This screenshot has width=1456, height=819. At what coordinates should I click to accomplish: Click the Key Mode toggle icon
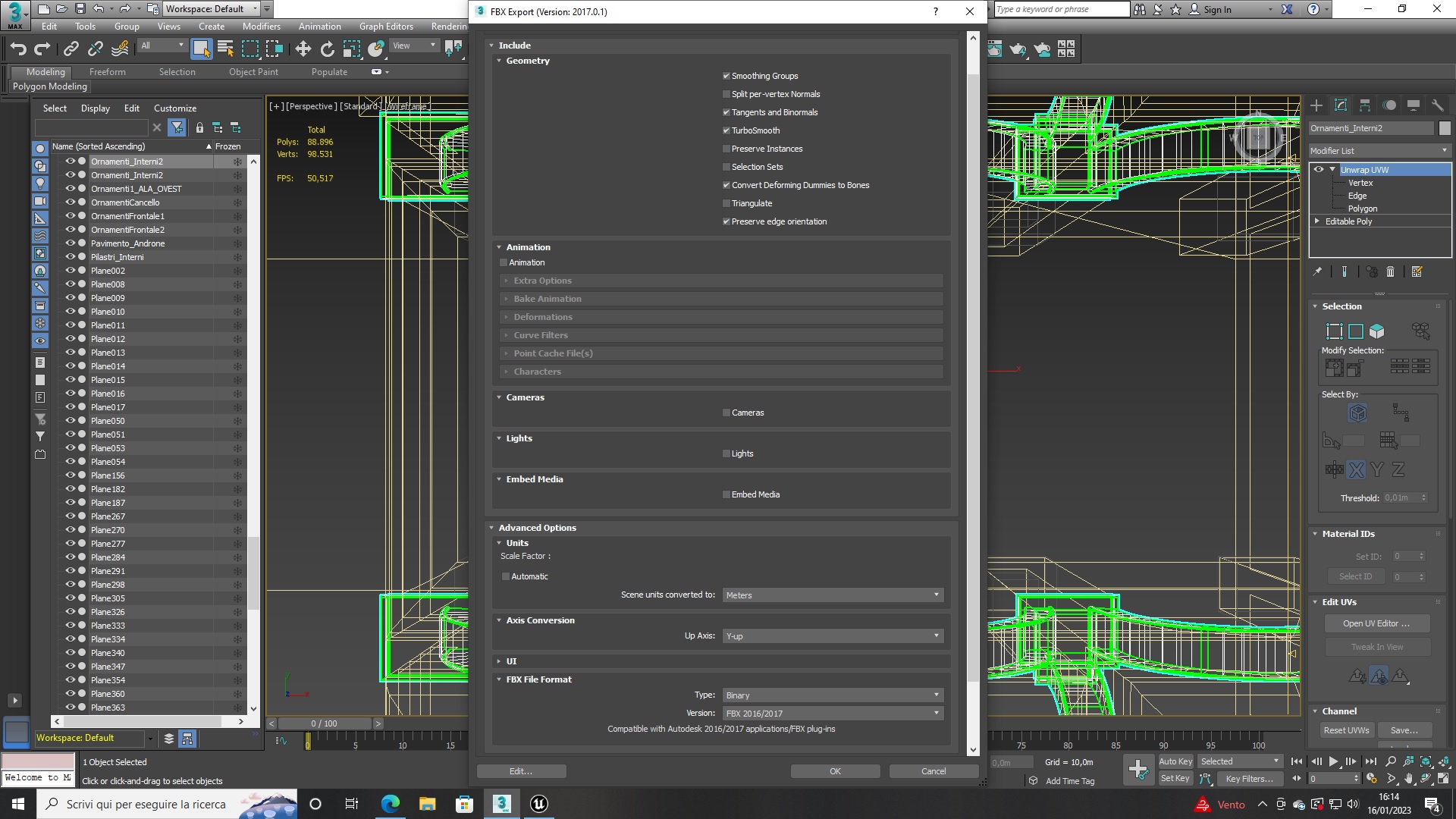click(1297, 778)
